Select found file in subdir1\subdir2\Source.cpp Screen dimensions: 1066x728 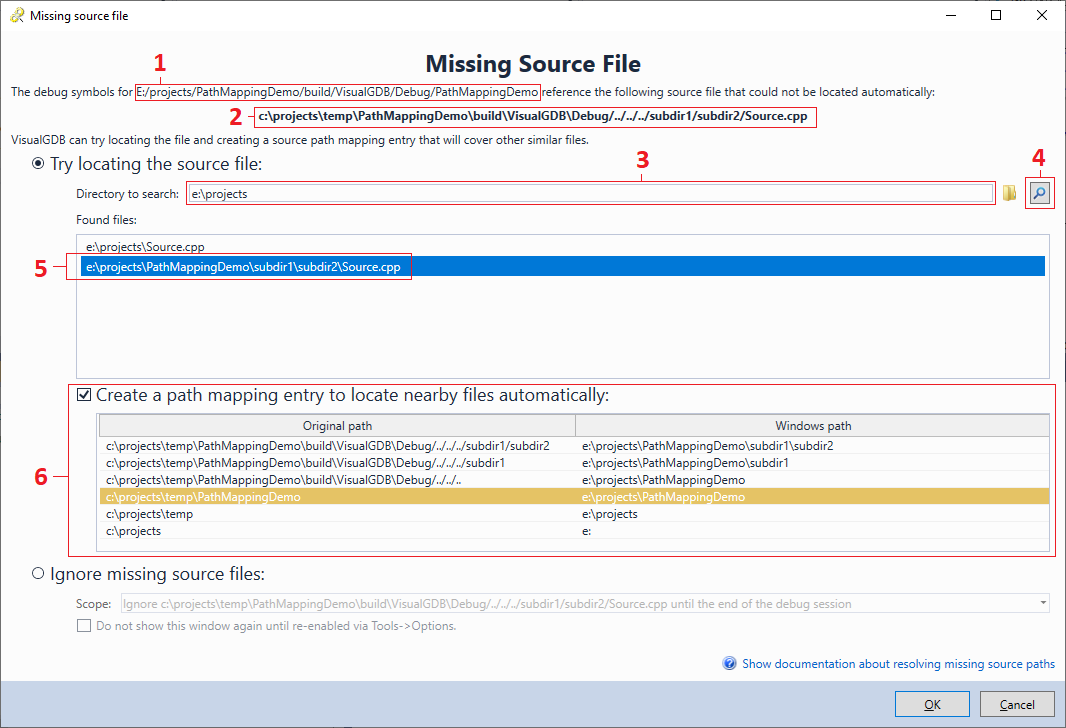coord(563,266)
